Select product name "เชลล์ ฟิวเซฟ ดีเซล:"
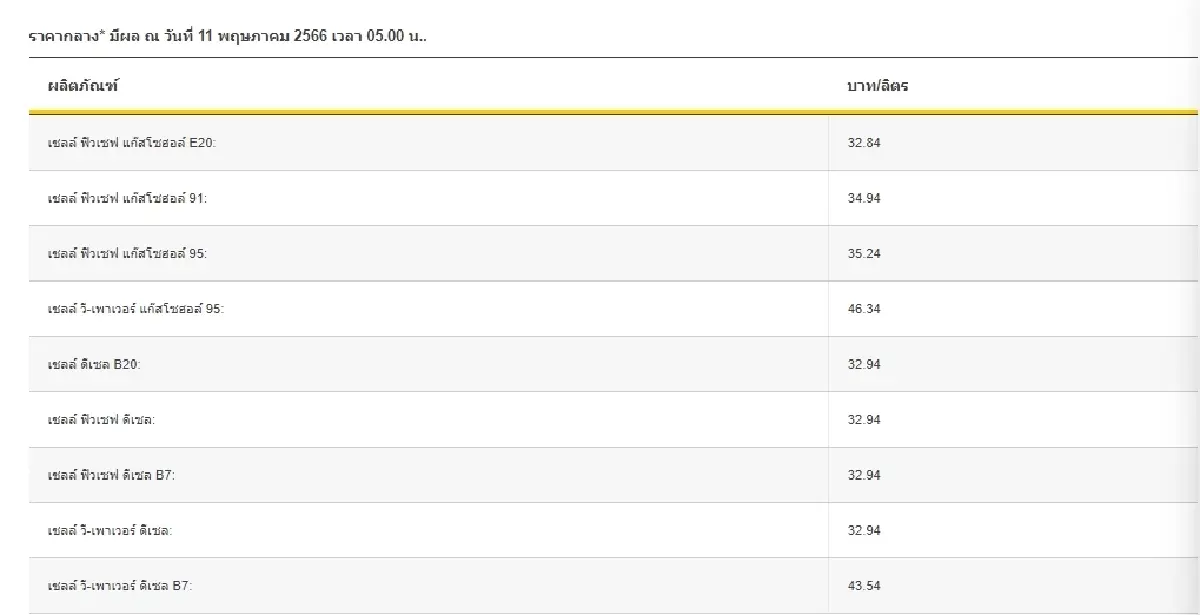The width and height of the screenshot is (1200, 615). click(101, 420)
